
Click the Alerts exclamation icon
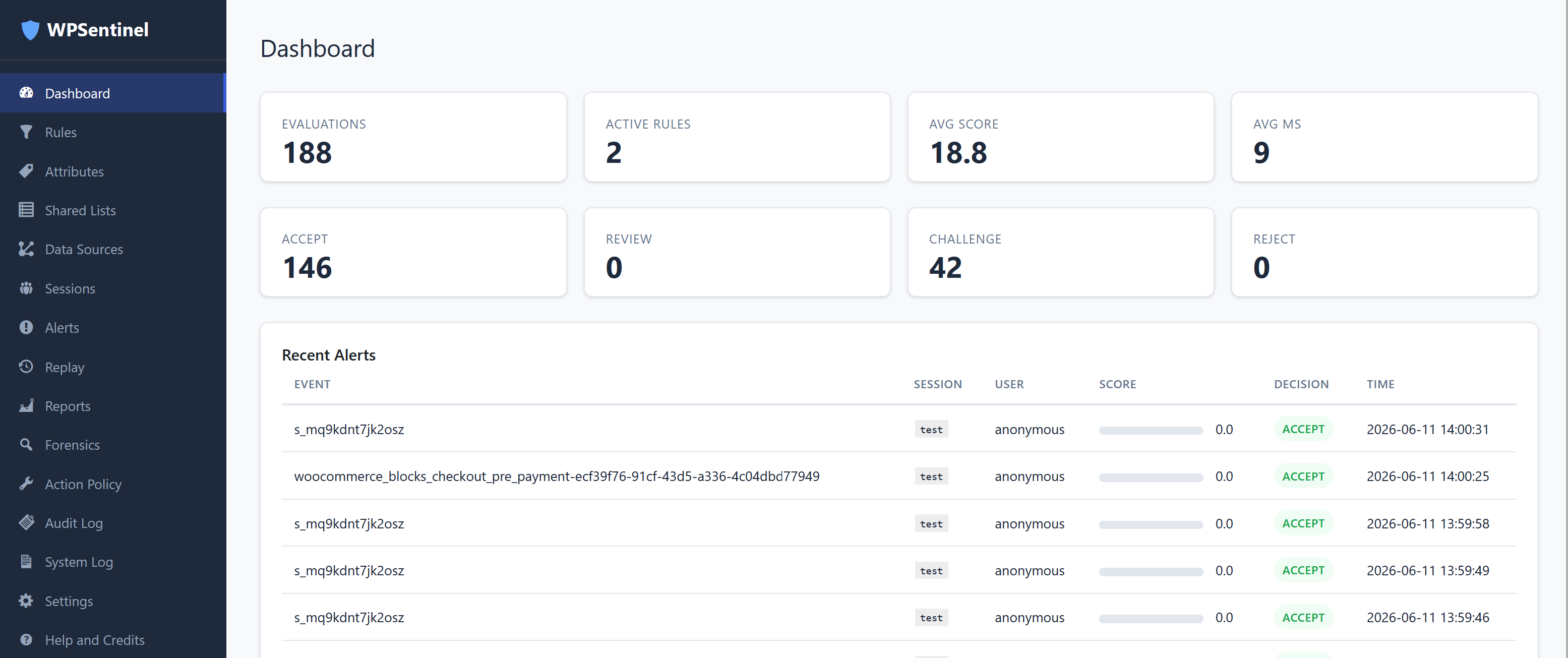[26, 327]
